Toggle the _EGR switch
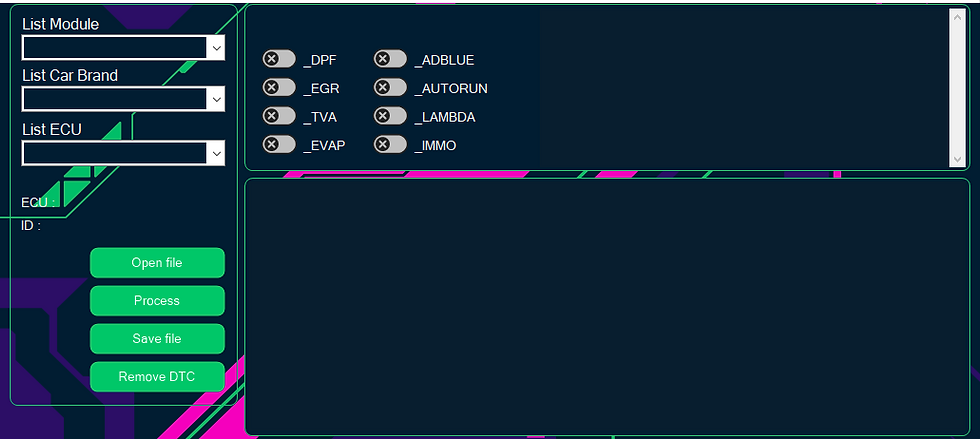The width and height of the screenshot is (980, 439). (x=279, y=88)
